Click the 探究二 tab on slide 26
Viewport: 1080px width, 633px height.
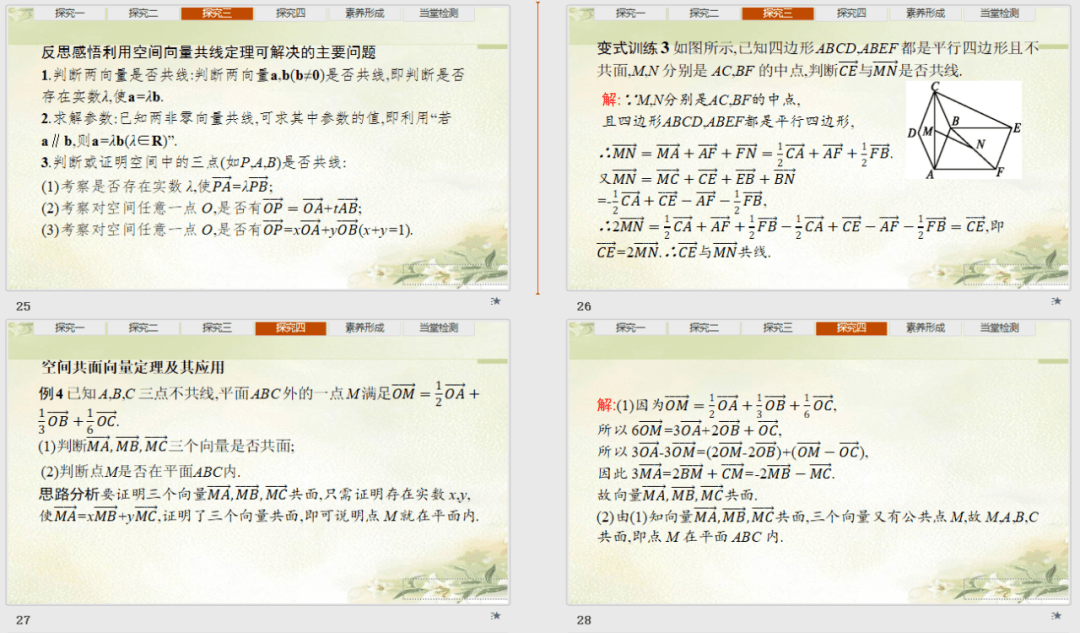pyautogui.click(x=704, y=13)
